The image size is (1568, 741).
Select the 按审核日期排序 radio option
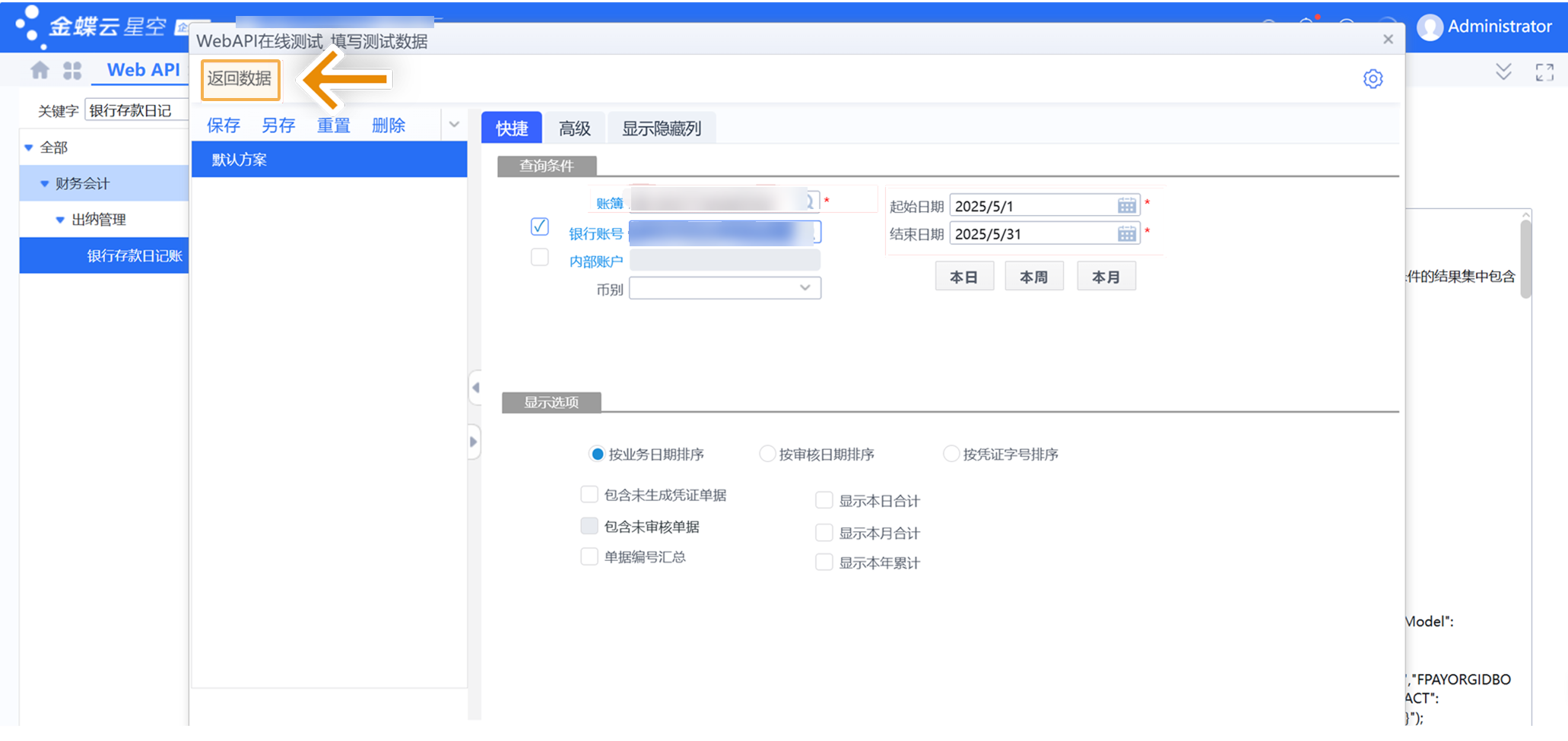point(767,453)
